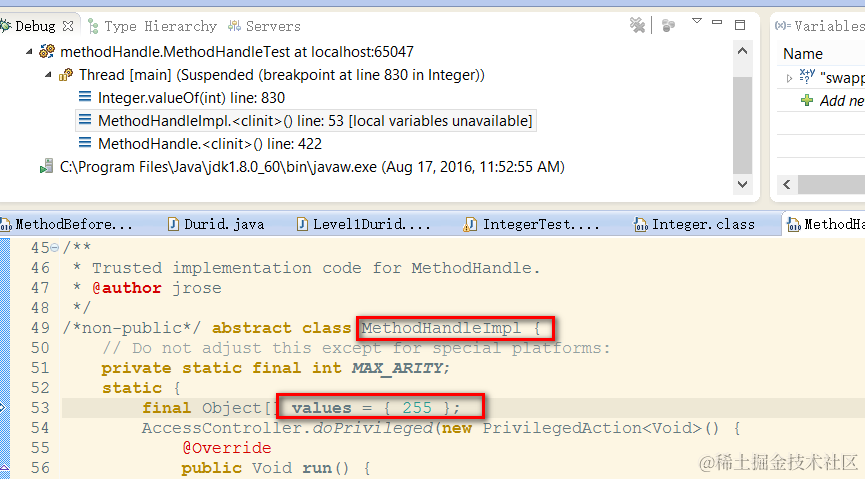The image size is (865, 479).
Task: Collapse Thread [main] node
Action: pos(48,74)
